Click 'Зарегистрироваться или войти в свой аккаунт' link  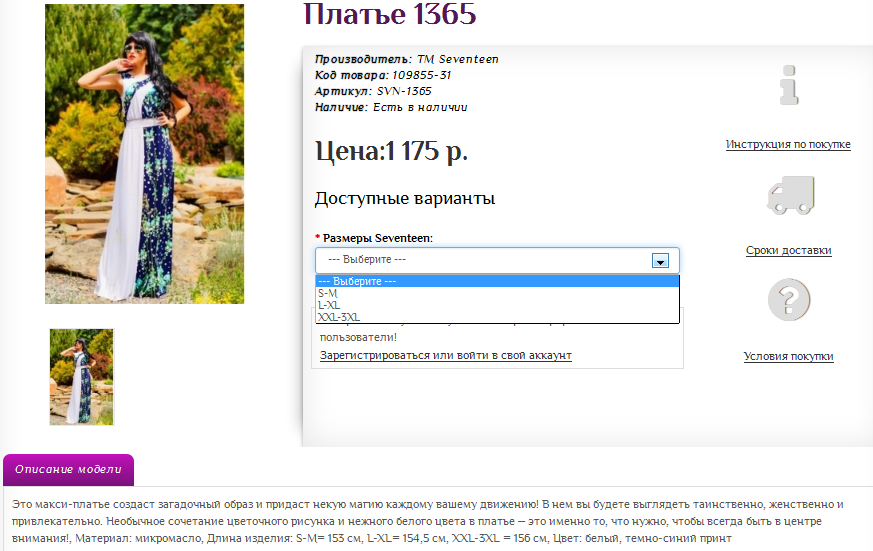coord(445,355)
